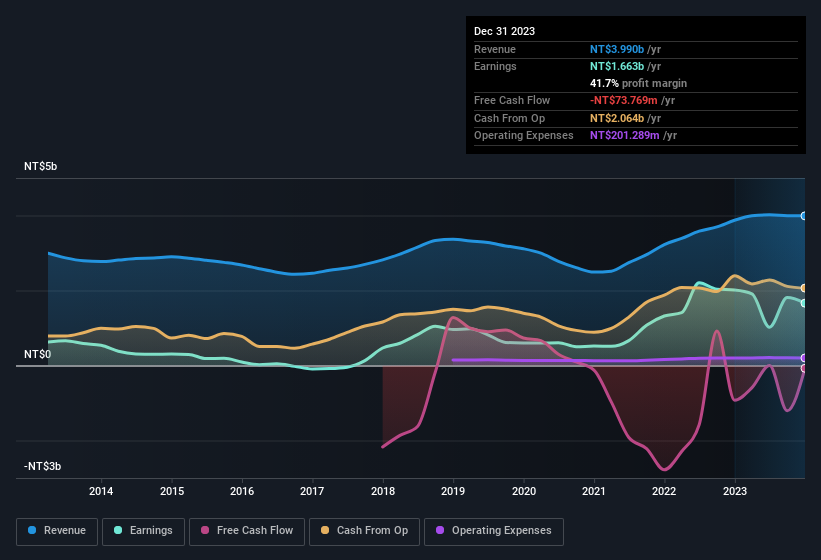This screenshot has height=560, width=821.
Task: Toggle the Free Cash Flow legend item
Action: 247,531
